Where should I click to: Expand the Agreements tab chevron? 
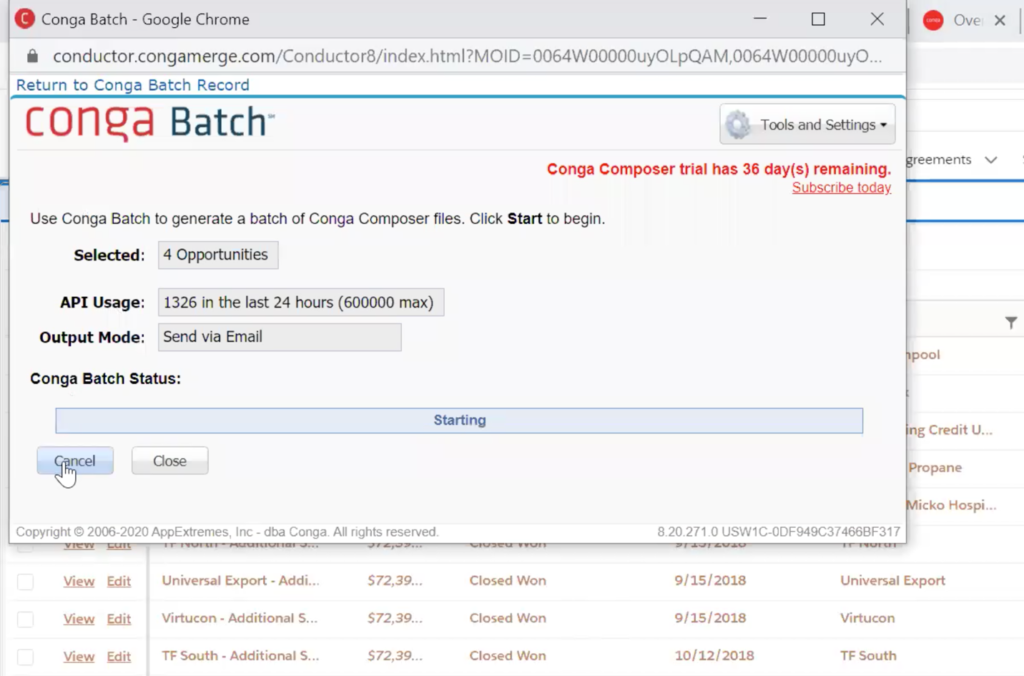pos(990,159)
